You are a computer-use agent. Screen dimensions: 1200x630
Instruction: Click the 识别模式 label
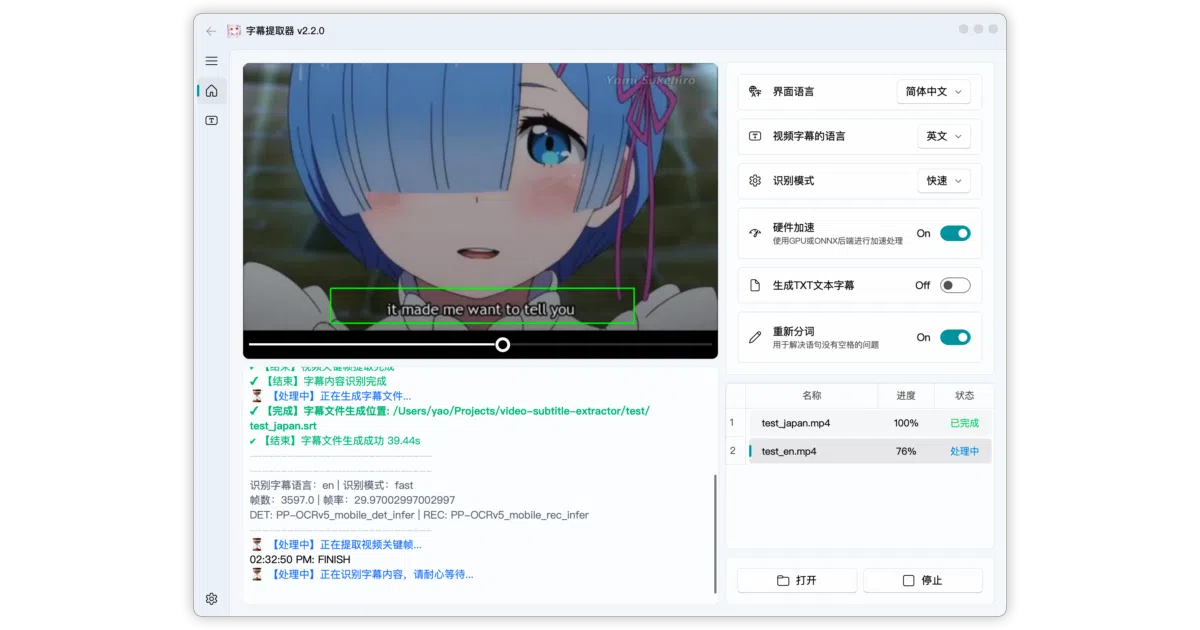pos(793,181)
